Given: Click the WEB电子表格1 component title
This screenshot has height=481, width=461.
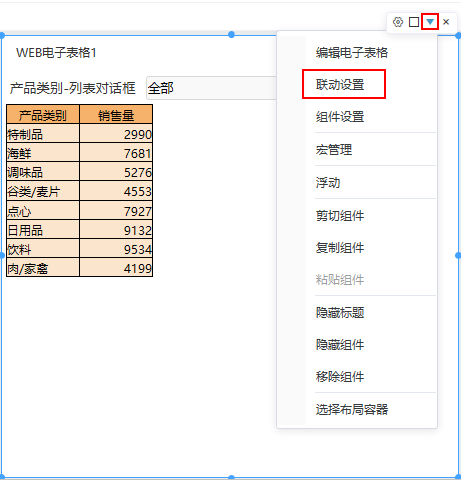Looking at the screenshot, I should click(56, 53).
